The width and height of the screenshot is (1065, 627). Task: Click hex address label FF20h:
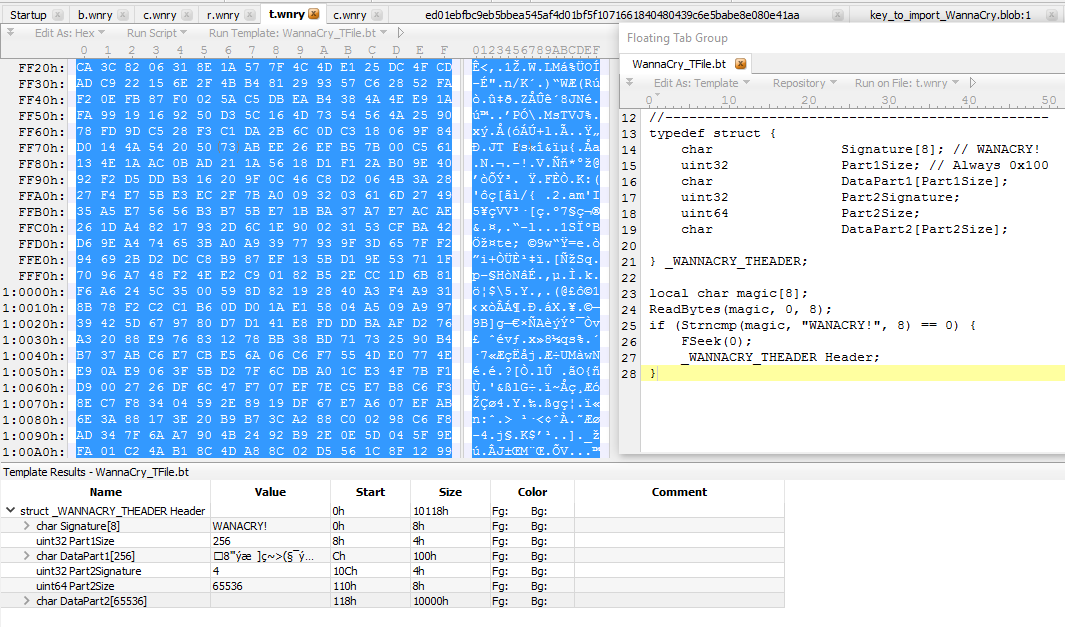coord(41,67)
